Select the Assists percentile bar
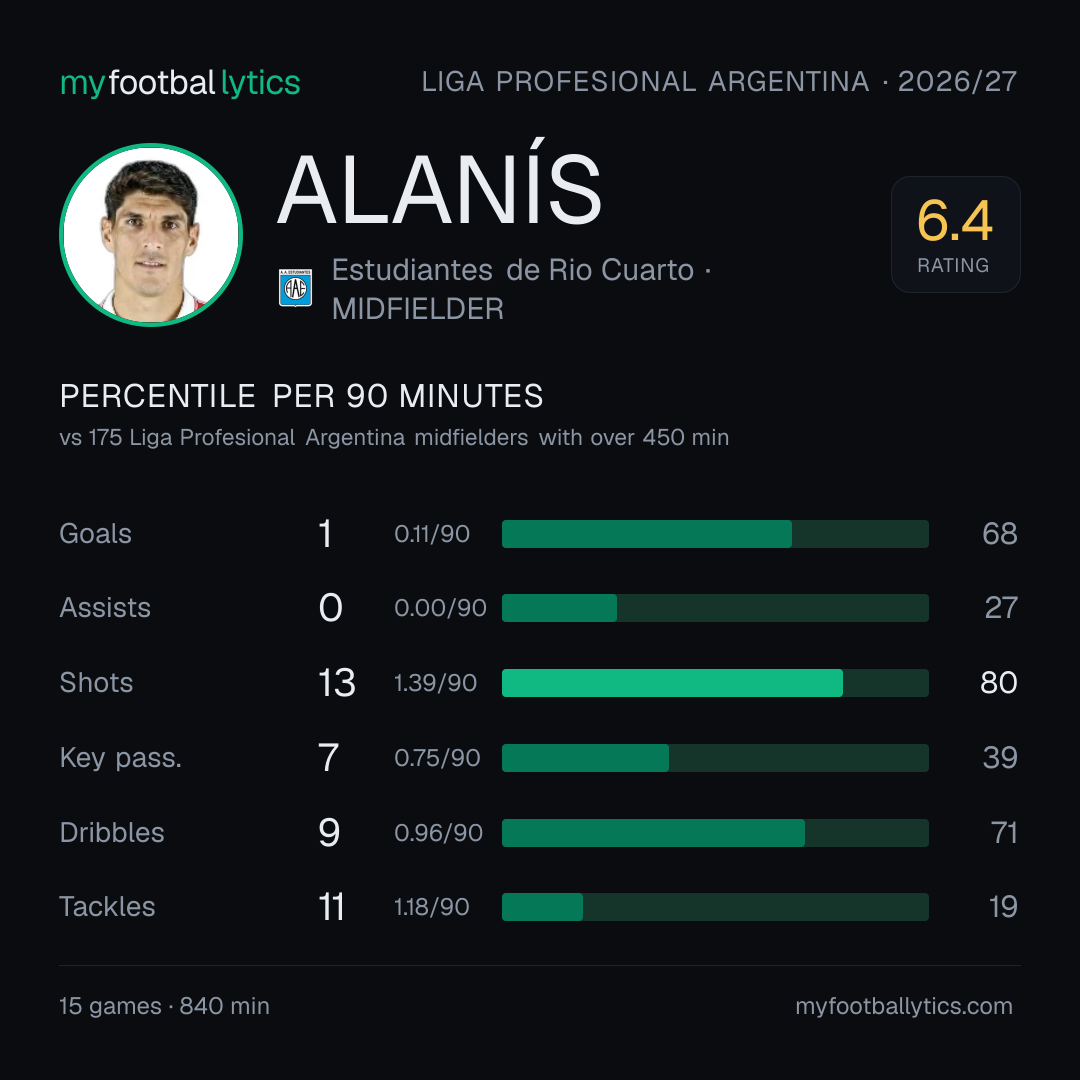The image size is (1080, 1080). [715, 608]
